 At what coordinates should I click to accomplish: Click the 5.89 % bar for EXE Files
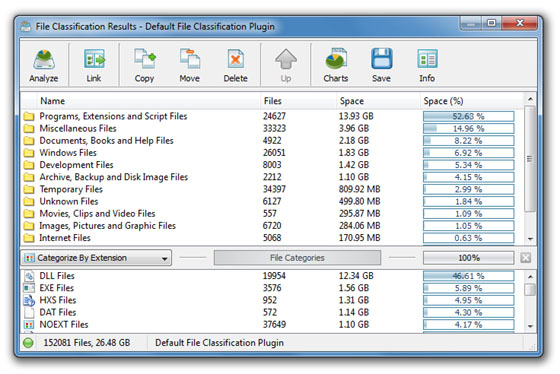pos(469,288)
